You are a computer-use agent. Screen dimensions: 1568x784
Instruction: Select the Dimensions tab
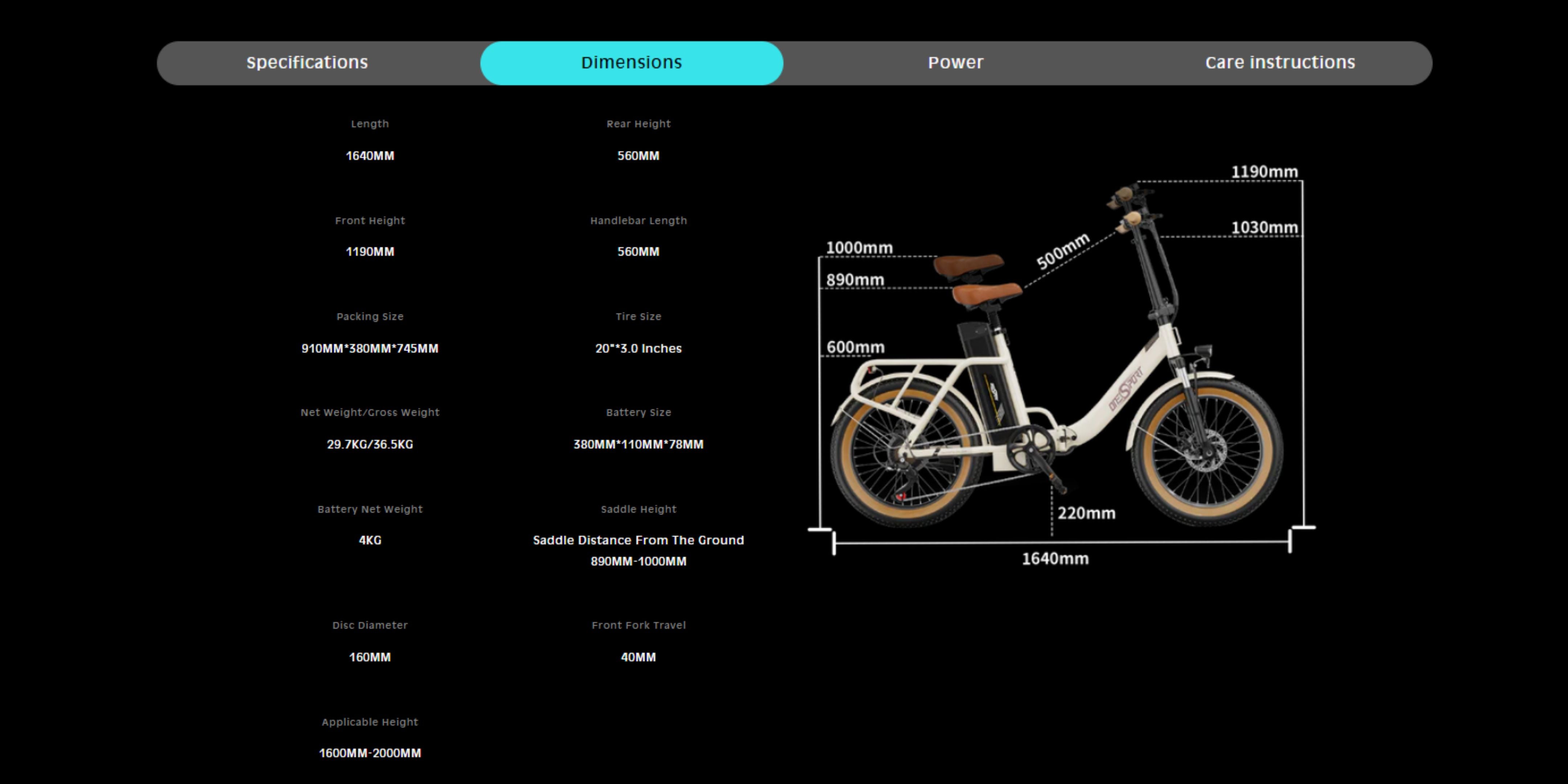click(x=631, y=63)
